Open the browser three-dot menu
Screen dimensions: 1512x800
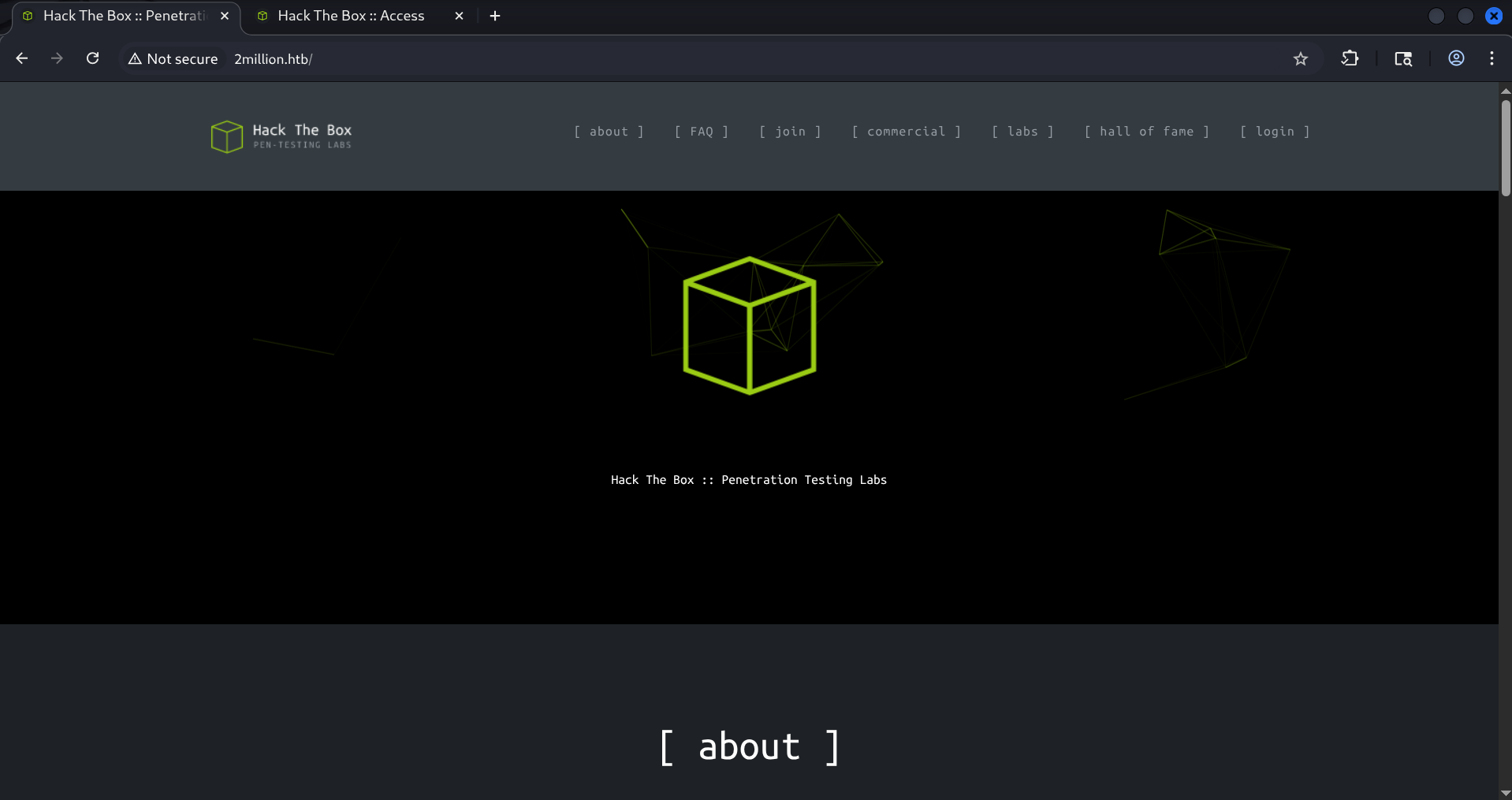tap(1492, 58)
